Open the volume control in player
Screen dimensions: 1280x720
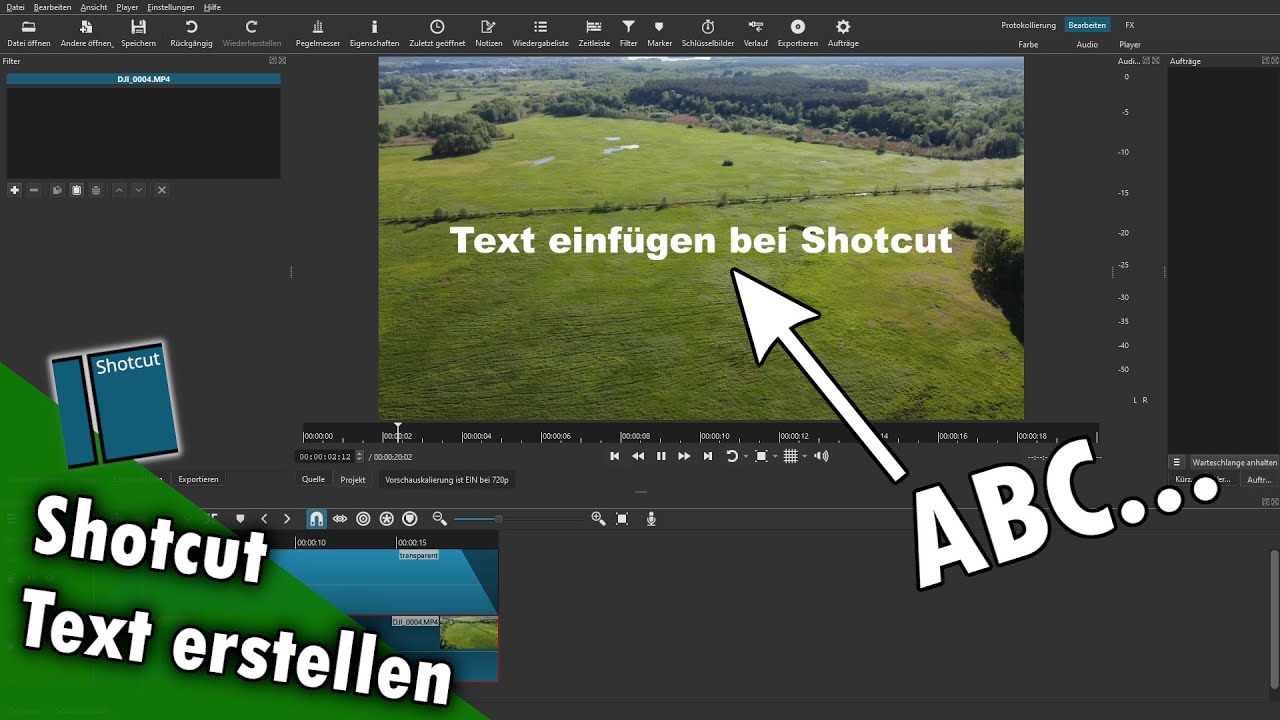821,456
